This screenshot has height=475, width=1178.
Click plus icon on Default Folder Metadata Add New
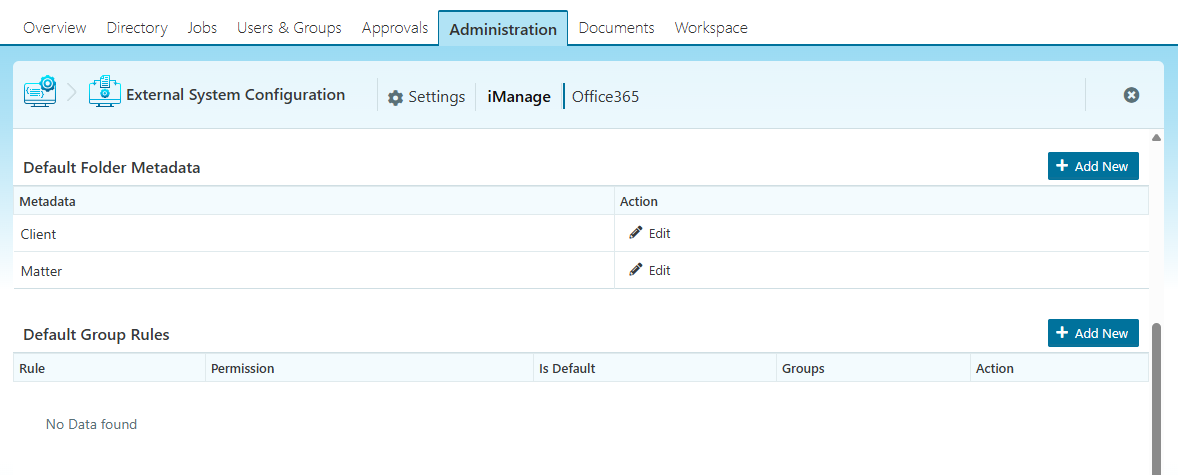[x=1062, y=165]
